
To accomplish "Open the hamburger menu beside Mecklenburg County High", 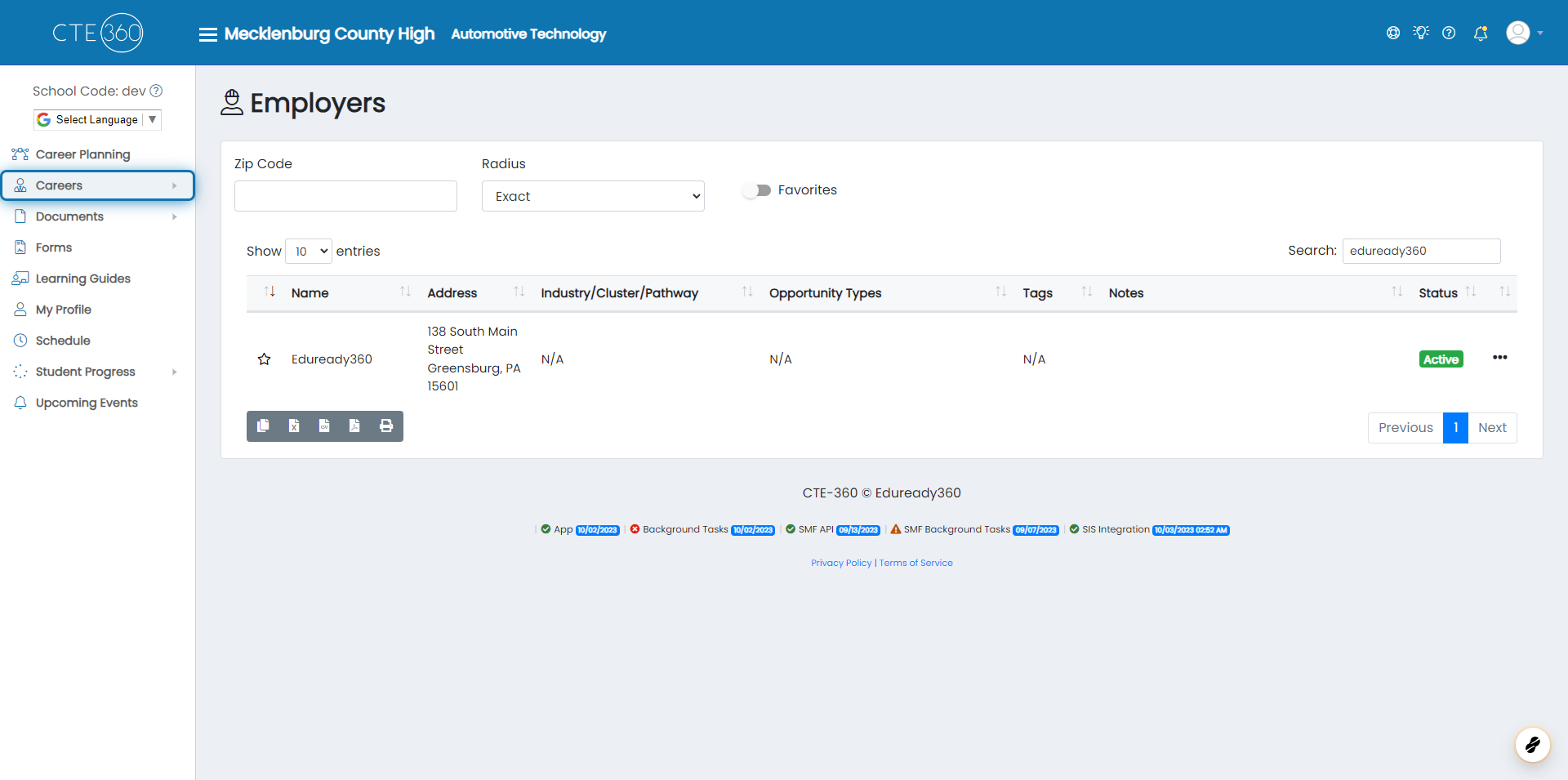I will (207, 34).
